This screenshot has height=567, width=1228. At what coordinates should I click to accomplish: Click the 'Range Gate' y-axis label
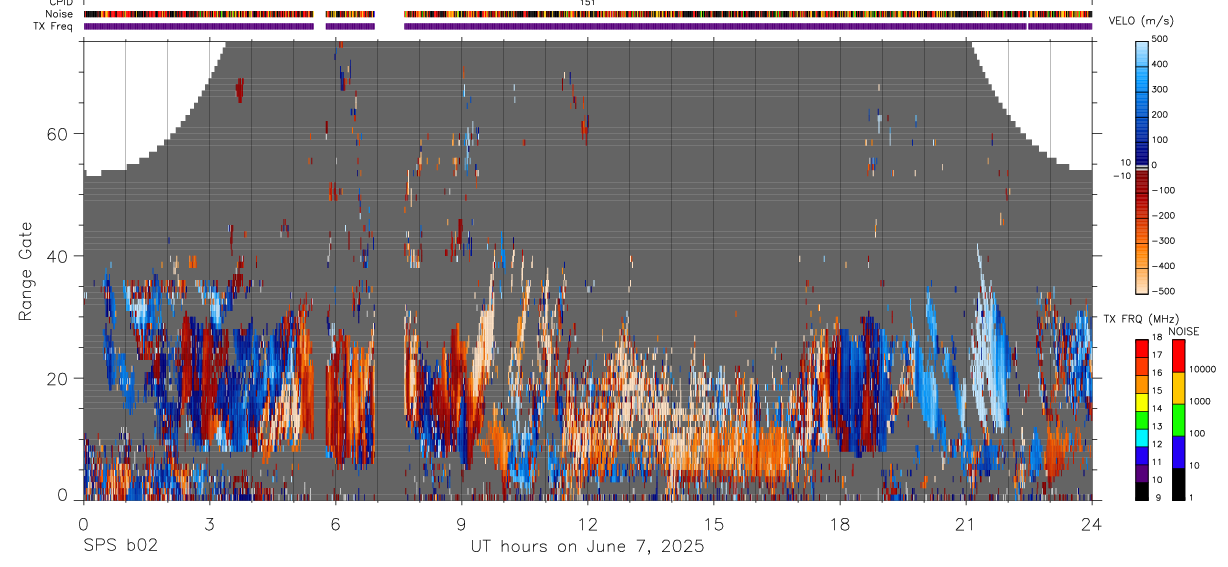click(25, 272)
